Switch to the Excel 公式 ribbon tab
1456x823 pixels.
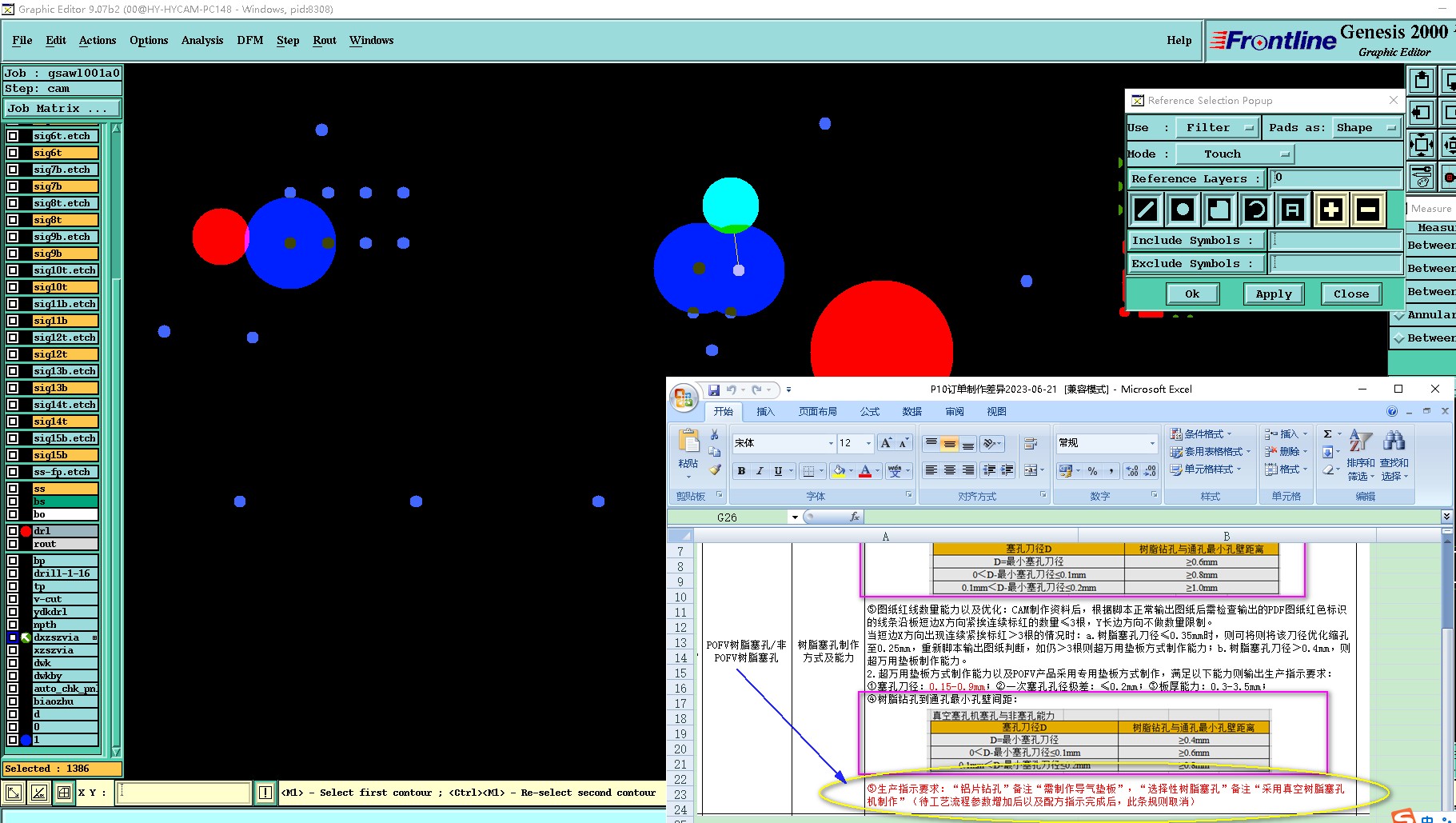click(x=869, y=411)
